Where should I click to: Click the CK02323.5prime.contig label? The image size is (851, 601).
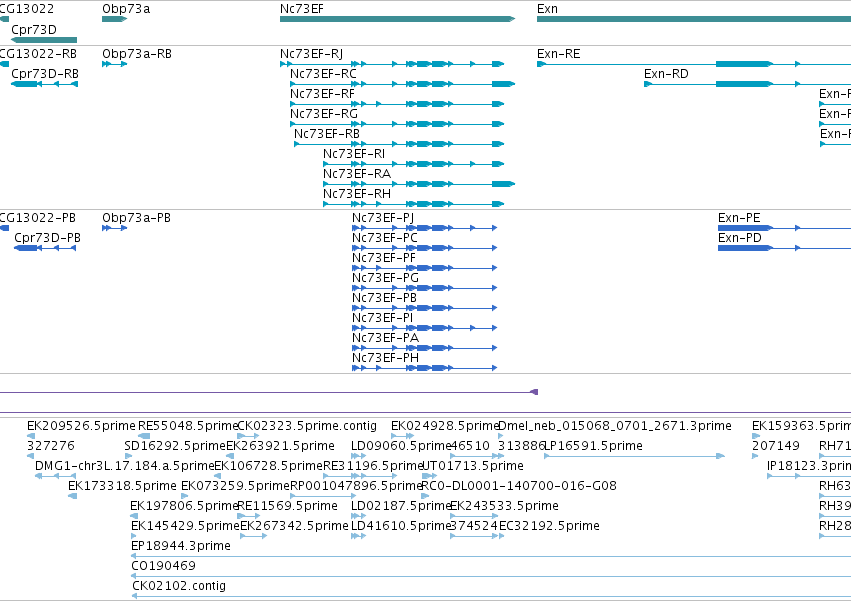point(307,426)
